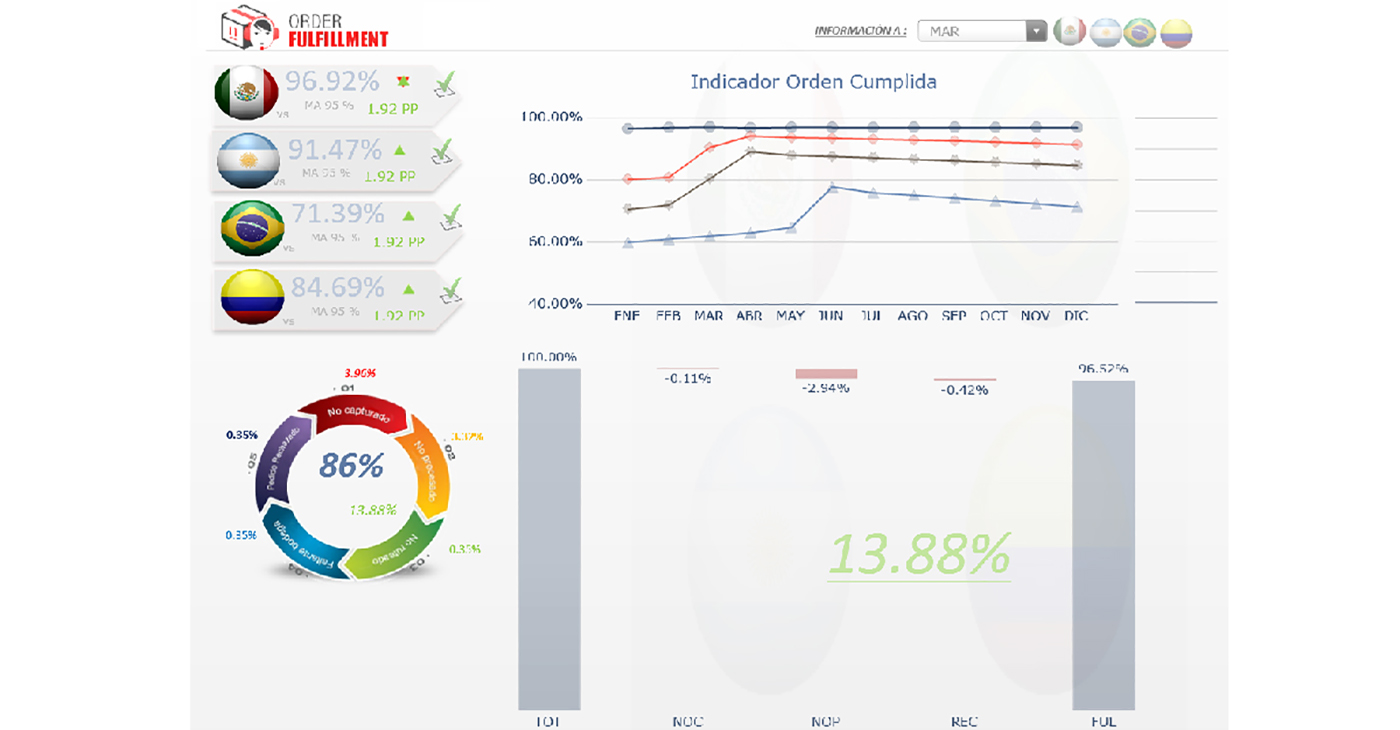The image size is (1400, 730).
Task: Click the ENE label on the chart axis
Action: [627, 316]
